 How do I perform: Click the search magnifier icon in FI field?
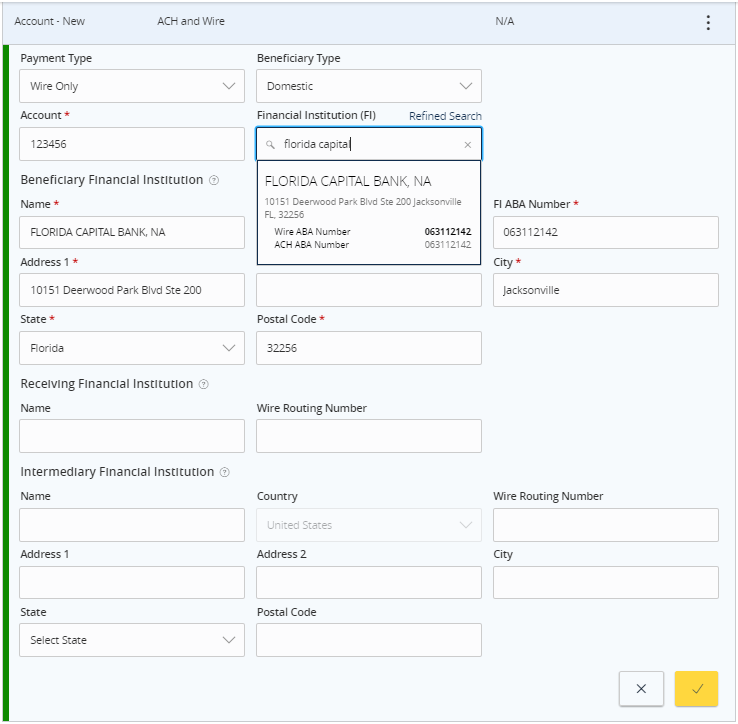(270, 145)
